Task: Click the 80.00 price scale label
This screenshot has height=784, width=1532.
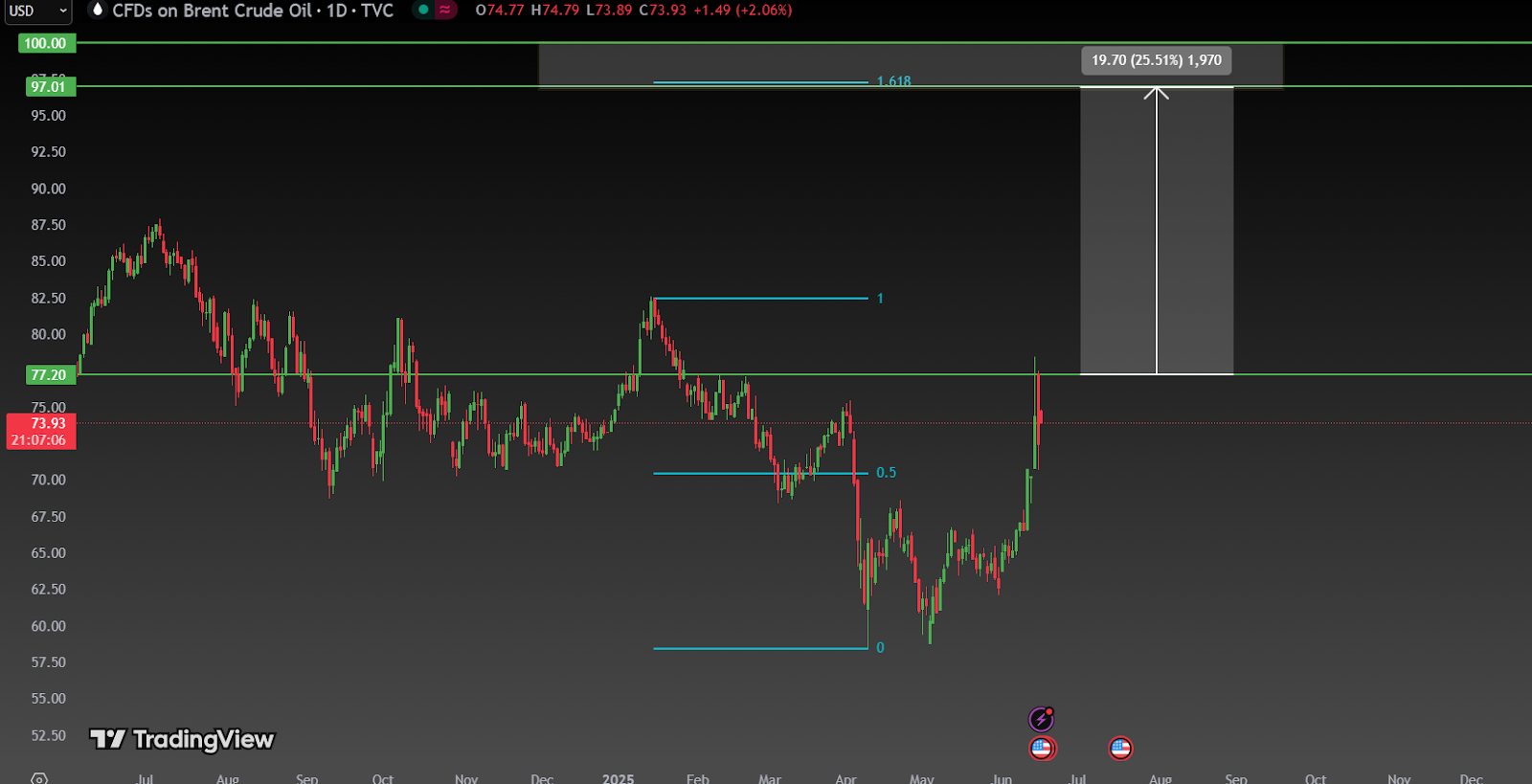Action: tap(49, 334)
